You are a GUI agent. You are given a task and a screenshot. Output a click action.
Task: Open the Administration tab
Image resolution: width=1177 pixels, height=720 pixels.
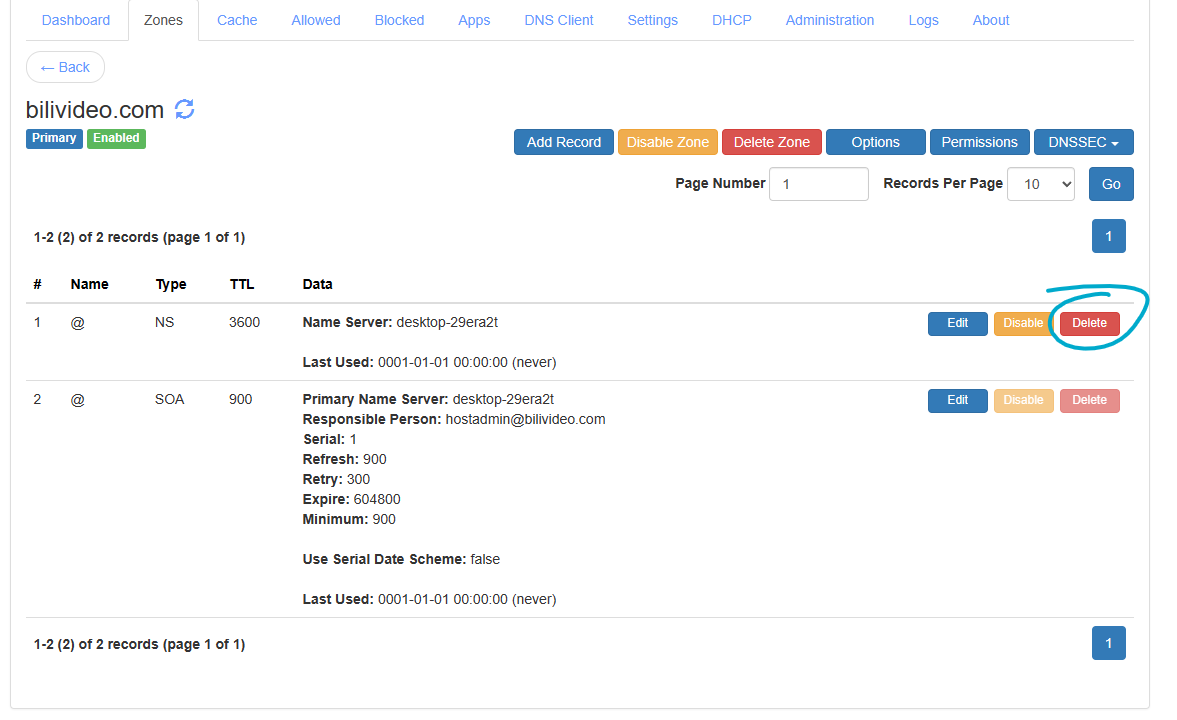pos(829,20)
